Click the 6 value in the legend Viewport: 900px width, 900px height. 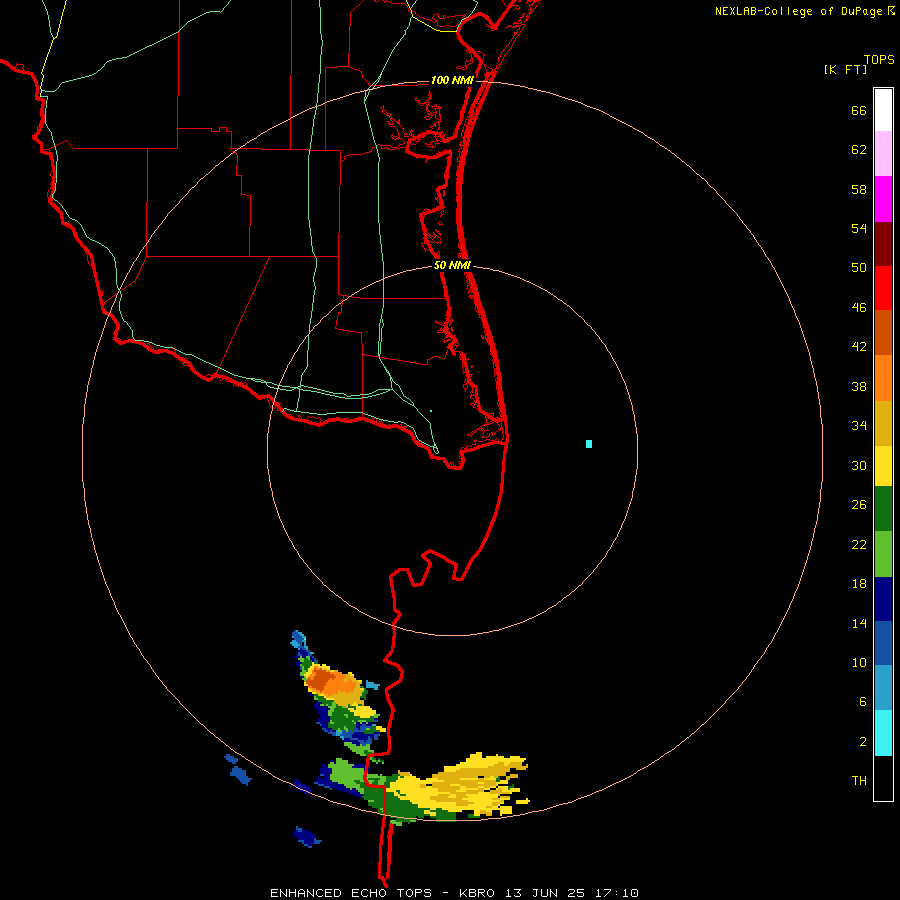coord(863,701)
